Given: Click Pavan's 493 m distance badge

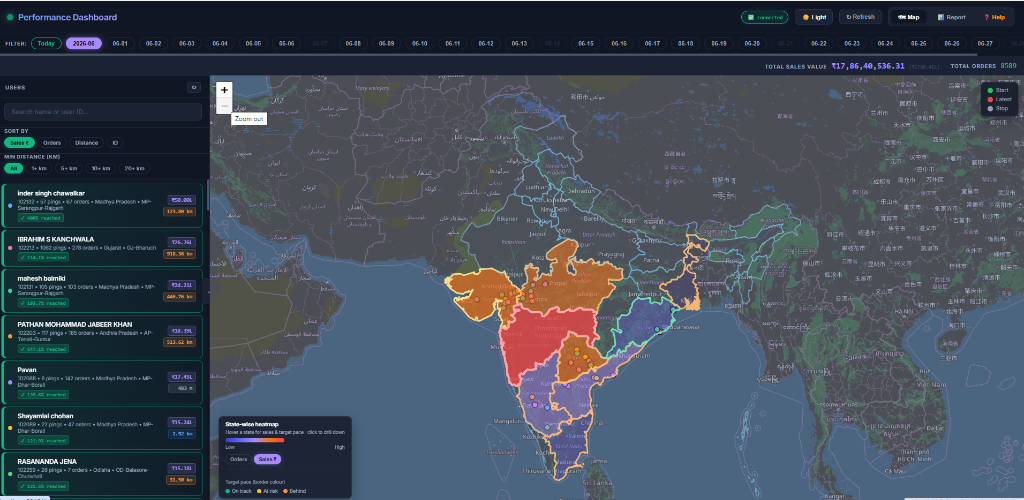Looking at the screenshot, I should [x=180, y=388].
